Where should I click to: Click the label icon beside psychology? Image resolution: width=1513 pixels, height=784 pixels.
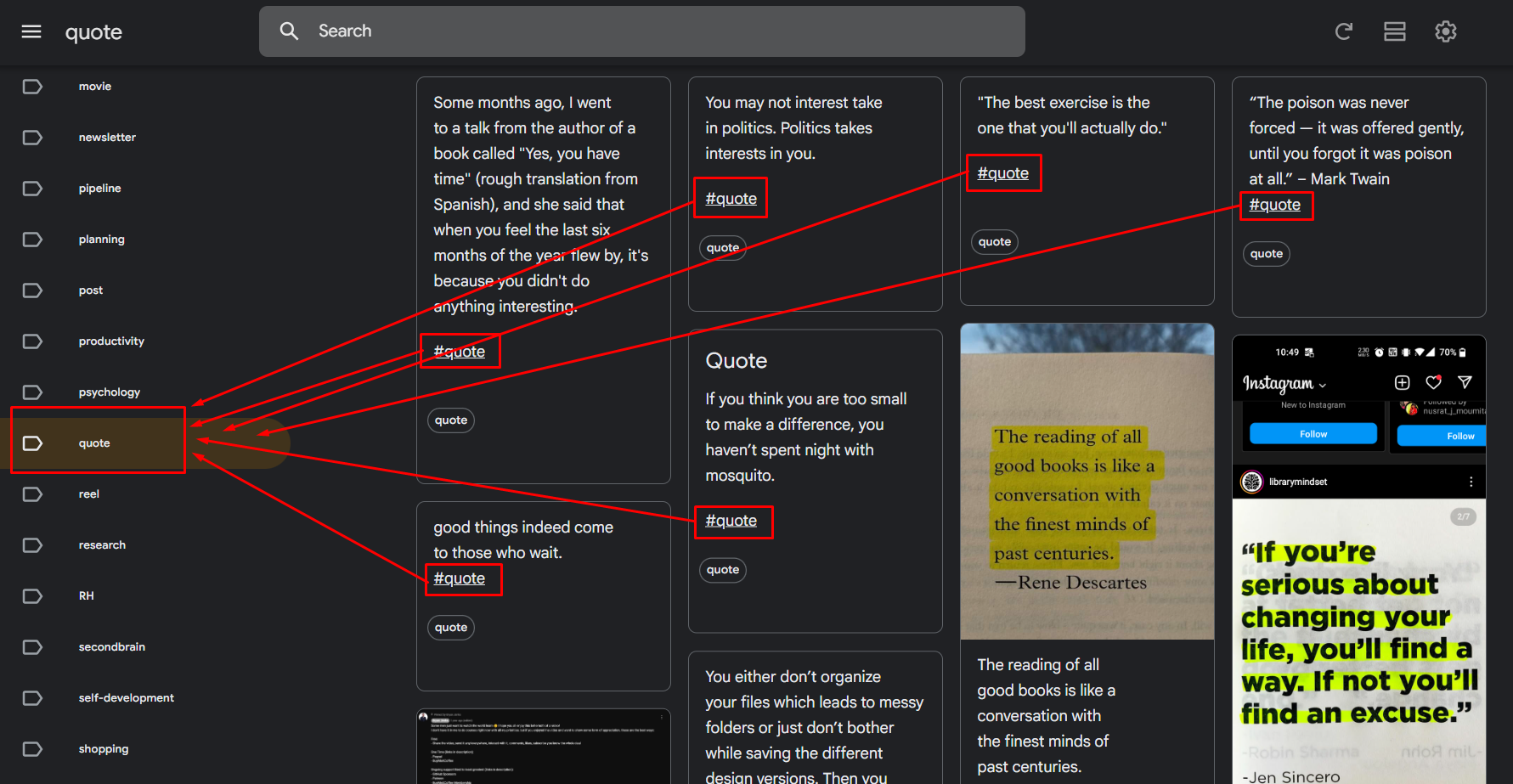point(32,392)
